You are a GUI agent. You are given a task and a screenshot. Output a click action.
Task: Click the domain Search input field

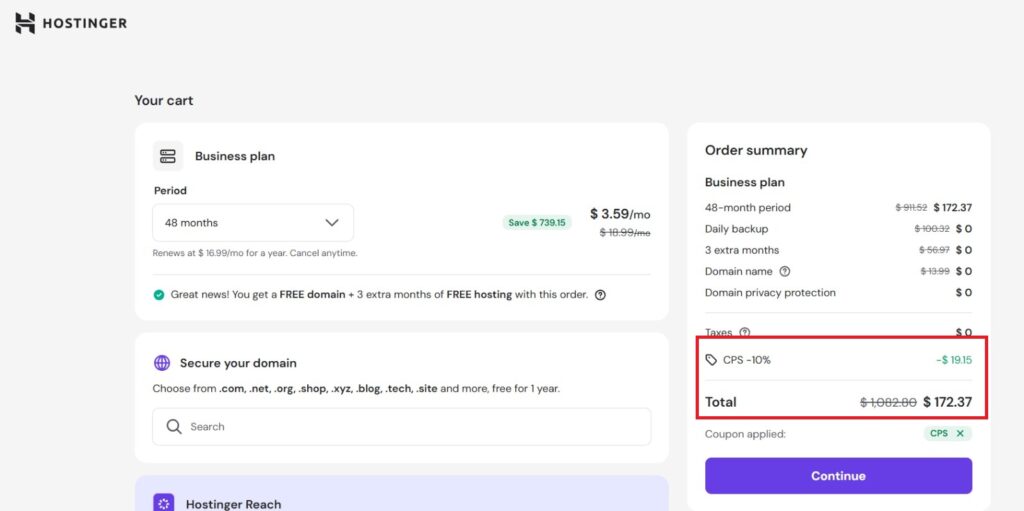tap(402, 427)
